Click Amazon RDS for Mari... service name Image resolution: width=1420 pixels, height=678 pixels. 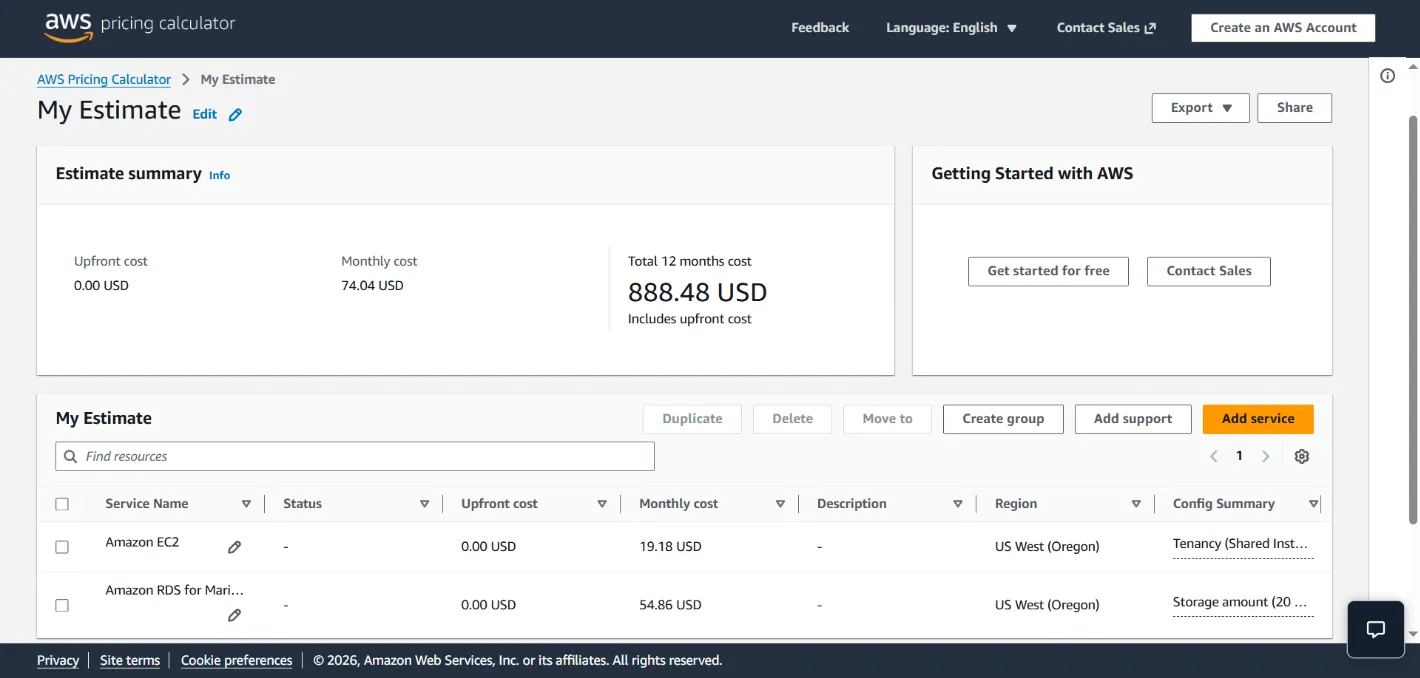pos(175,590)
